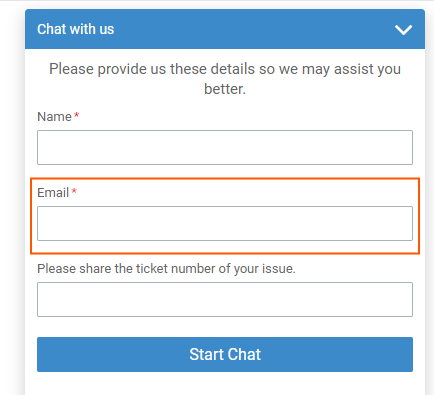
Task: Click the Start Chat button
Action: point(225,354)
